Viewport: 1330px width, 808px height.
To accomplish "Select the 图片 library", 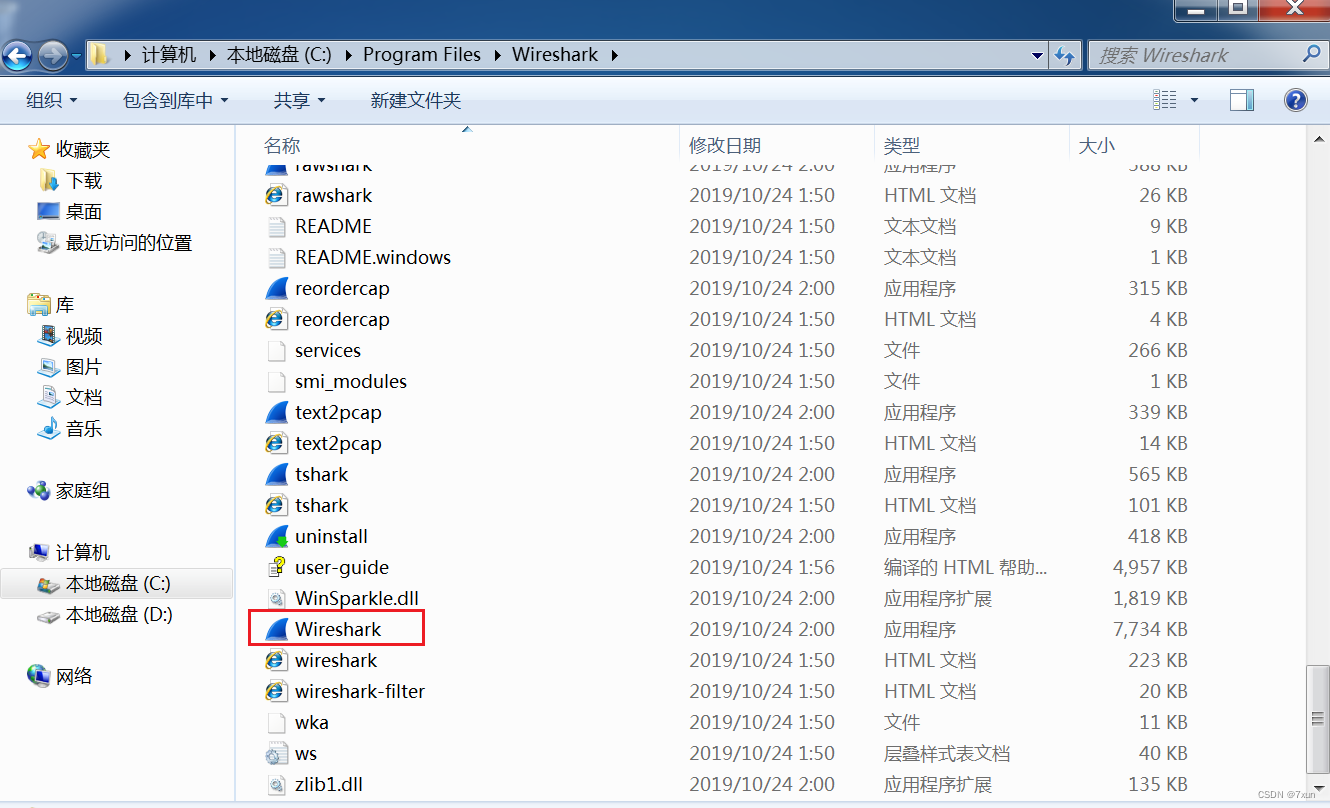I will 84,367.
